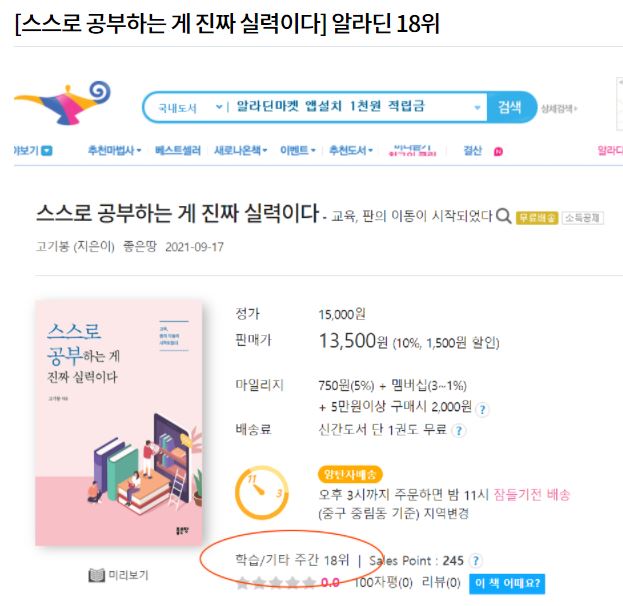Click the pink book cover thumbnail
Image resolution: width=623 pixels, height=606 pixels.
(x=119, y=423)
